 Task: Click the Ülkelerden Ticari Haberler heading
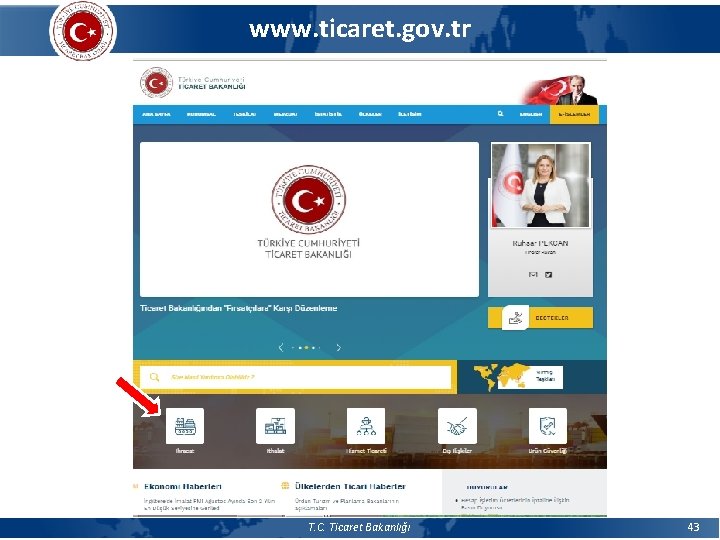350,486
